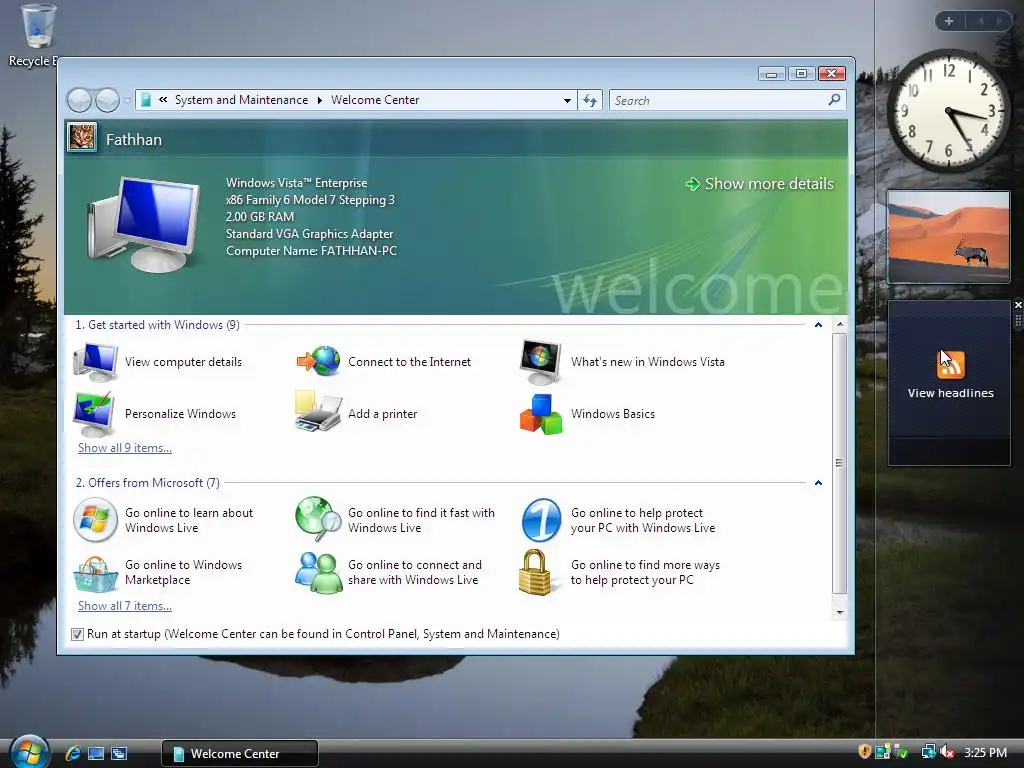Launch Internet Explorer from Quick Launch
1024x768 pixels.
(x=73, y=753)
